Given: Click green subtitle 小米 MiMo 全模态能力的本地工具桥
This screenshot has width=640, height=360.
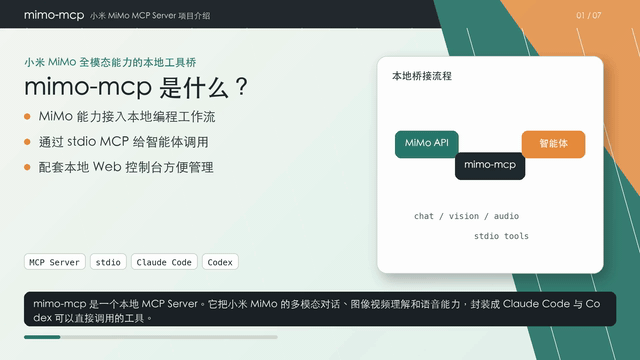Looking at the screenshot, I should pos(110,62).
